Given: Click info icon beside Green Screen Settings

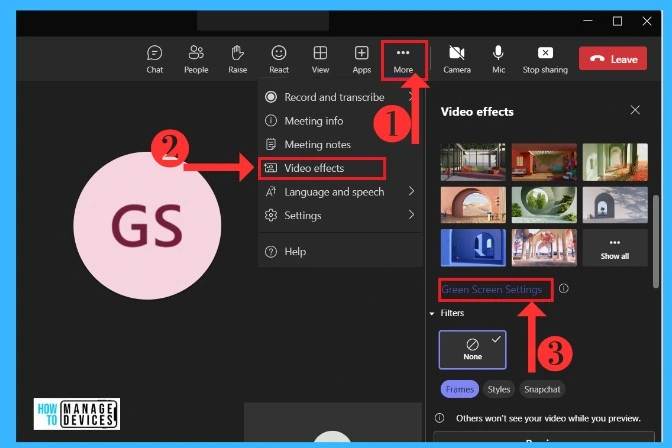Looking at the screenshot, I should [x=564, y=289].
